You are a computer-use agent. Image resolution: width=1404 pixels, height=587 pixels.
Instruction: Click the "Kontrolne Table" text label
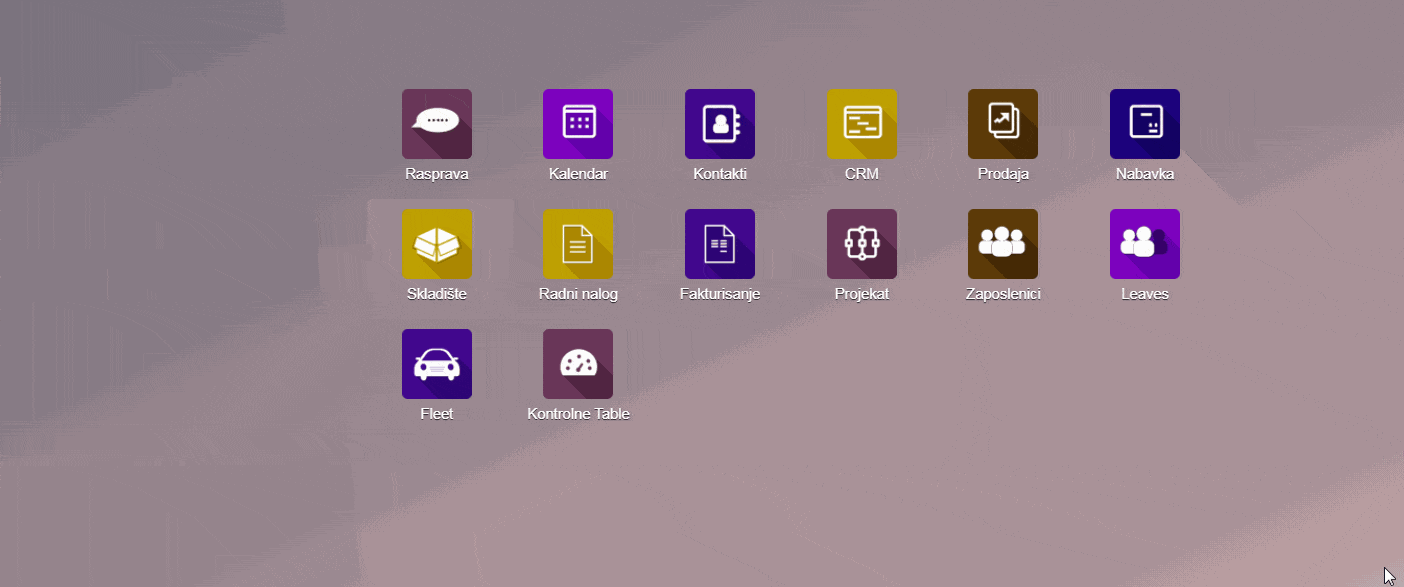click(x=578, y=414)
